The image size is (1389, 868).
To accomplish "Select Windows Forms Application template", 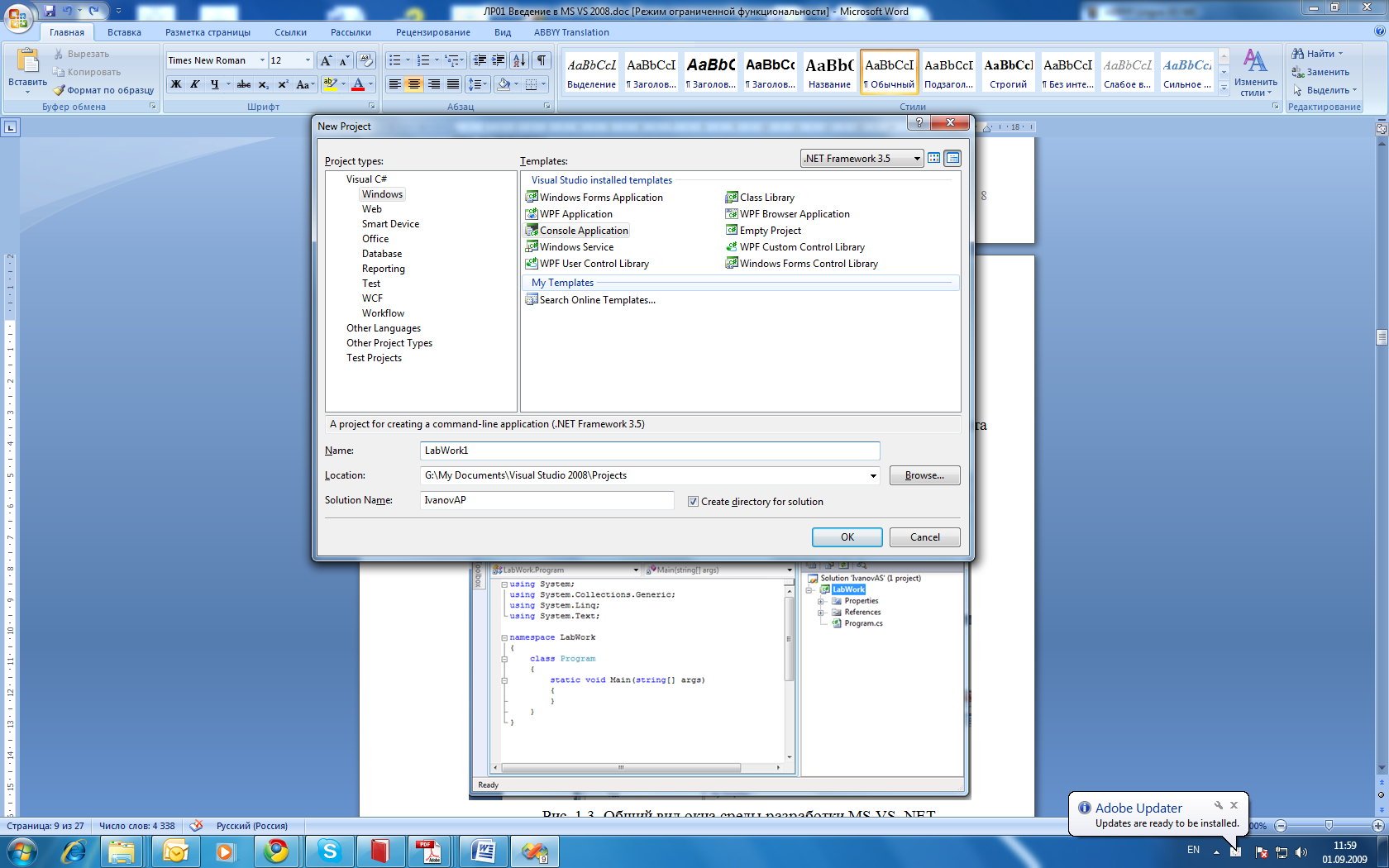I will [x=594, y=198].
